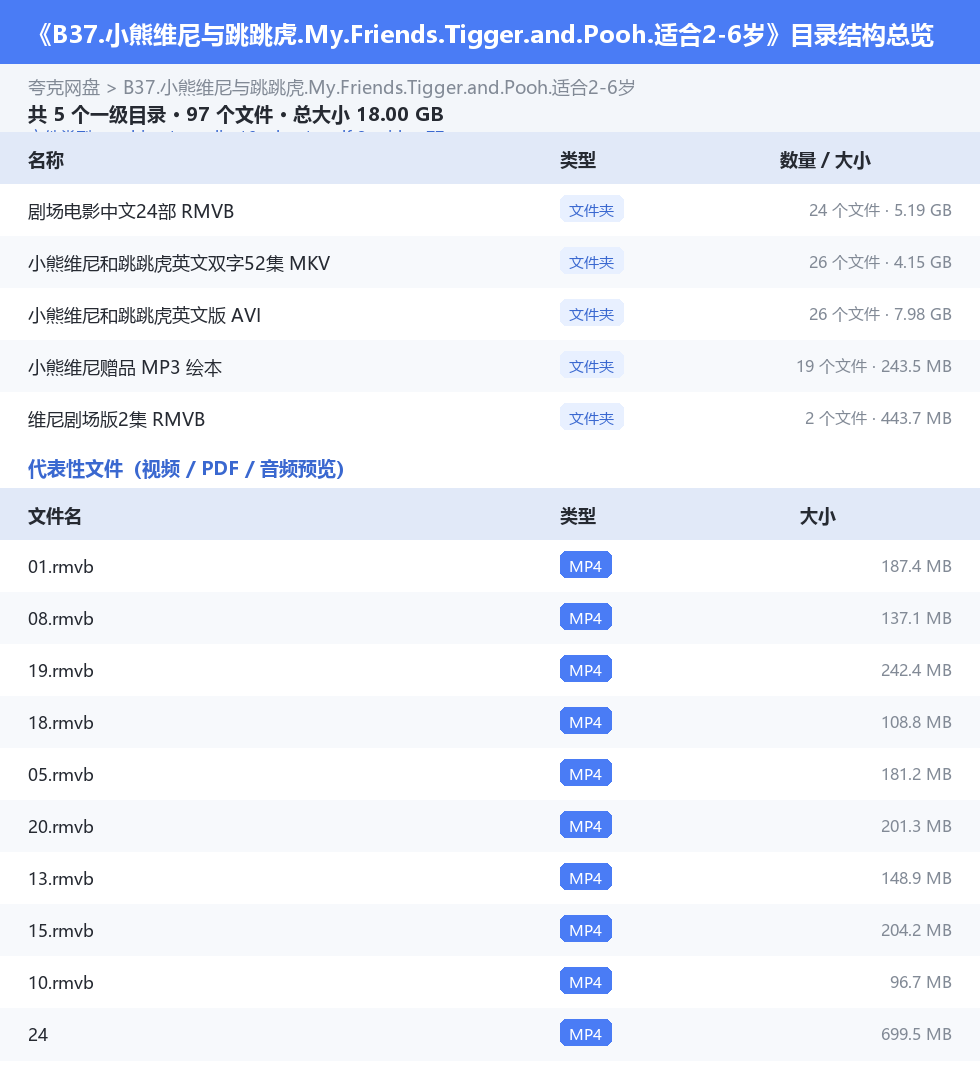This screenshot has width=980, height=1092.
Task: Select file 05.rmvb
Action: (x=61, y=775)
